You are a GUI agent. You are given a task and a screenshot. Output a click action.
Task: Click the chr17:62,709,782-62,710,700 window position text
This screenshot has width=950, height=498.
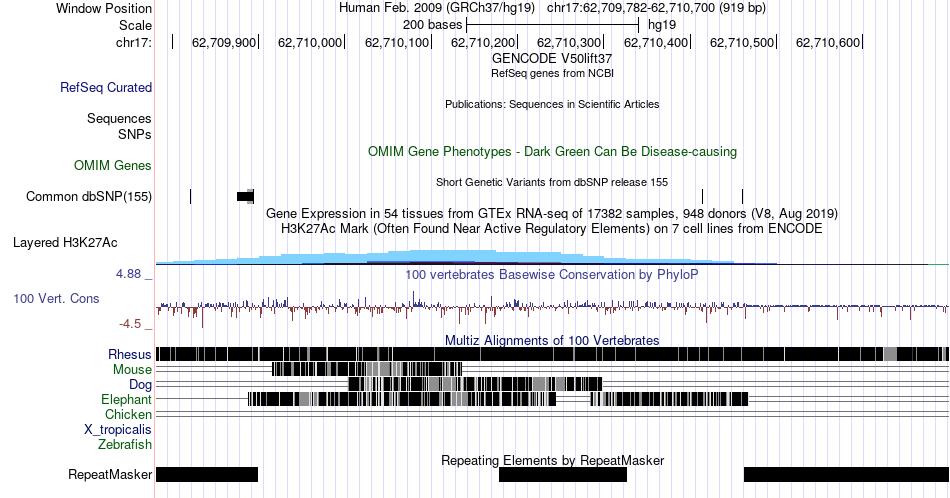coord(656,8)
